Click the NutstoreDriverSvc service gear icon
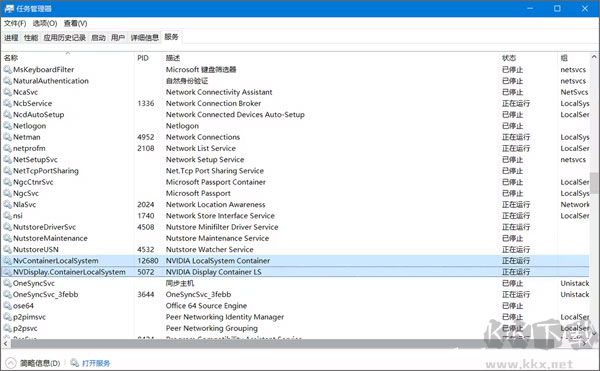This screenshot has height=371, width=600. coord(7,227)
